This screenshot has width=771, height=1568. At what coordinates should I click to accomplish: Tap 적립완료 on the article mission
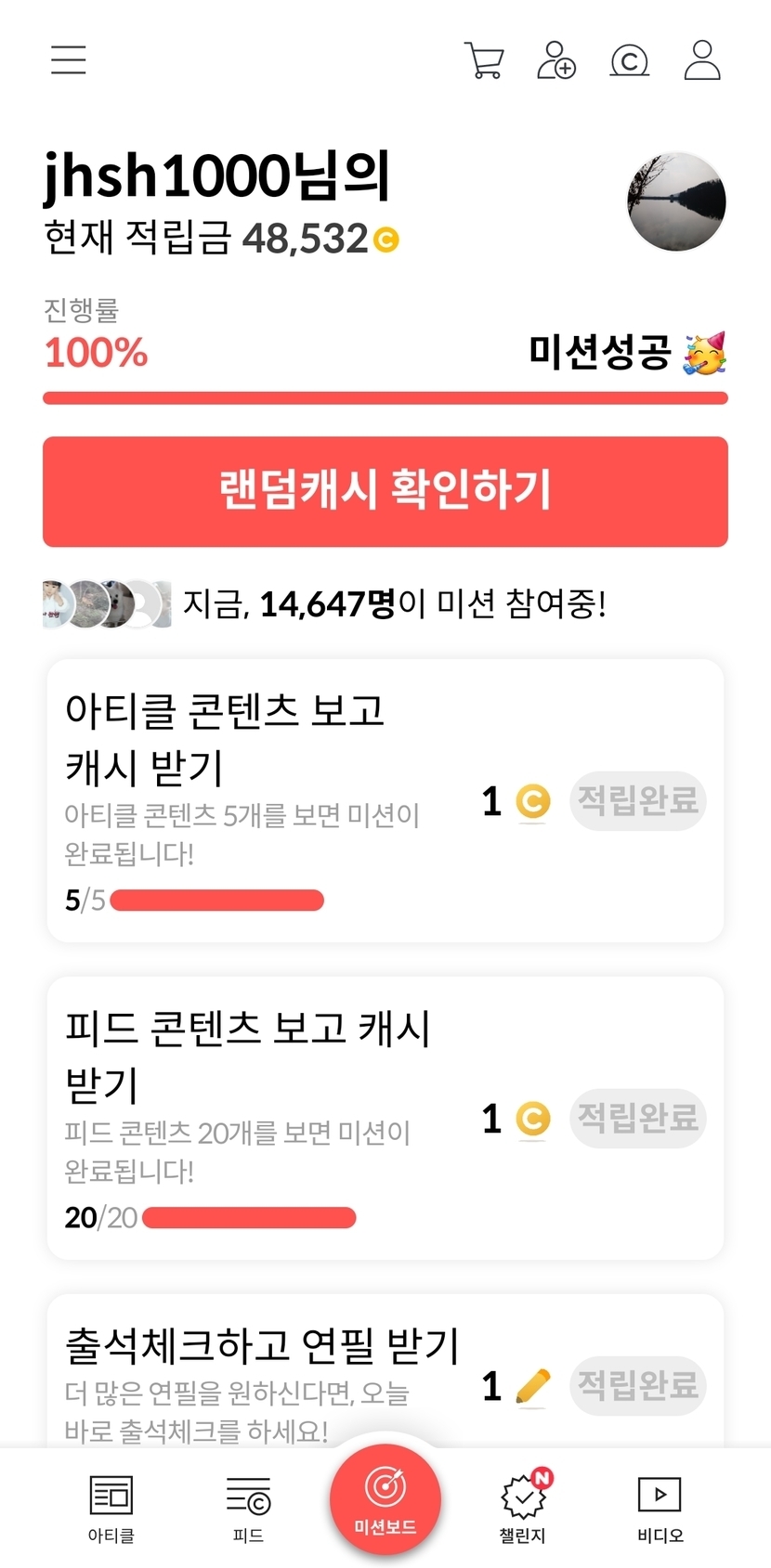click(637, 800)
